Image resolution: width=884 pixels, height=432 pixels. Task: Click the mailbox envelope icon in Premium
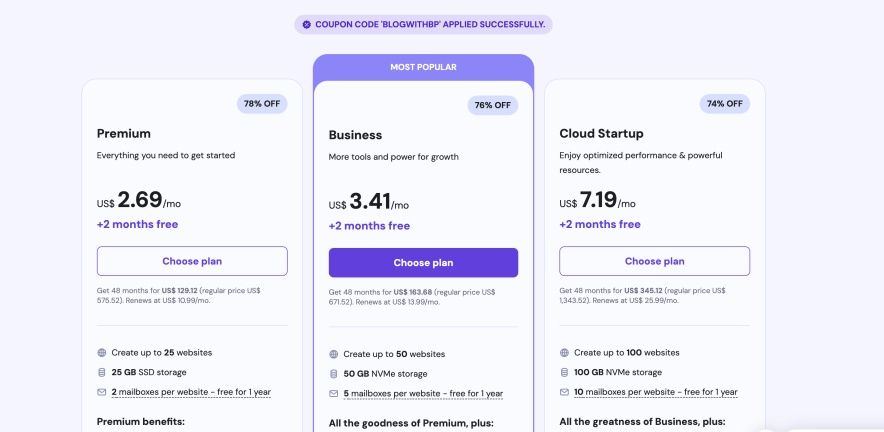coord(101,392)
